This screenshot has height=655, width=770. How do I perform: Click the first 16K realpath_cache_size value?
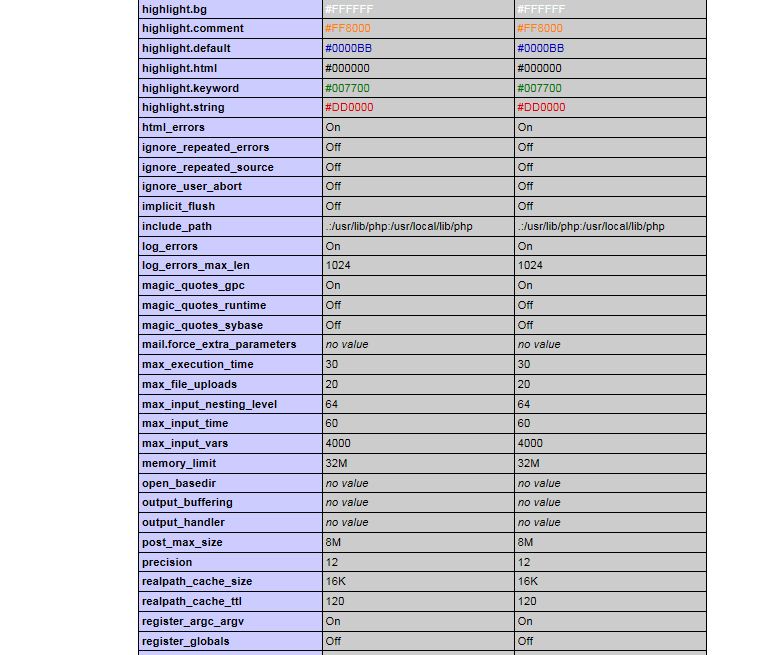coord(336,581)
